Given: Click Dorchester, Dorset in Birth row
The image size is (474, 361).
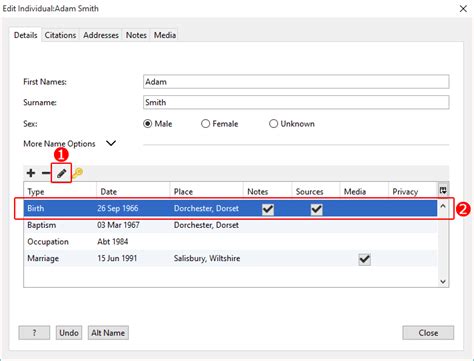Looking at the screenshot, I should pos(206,208).
